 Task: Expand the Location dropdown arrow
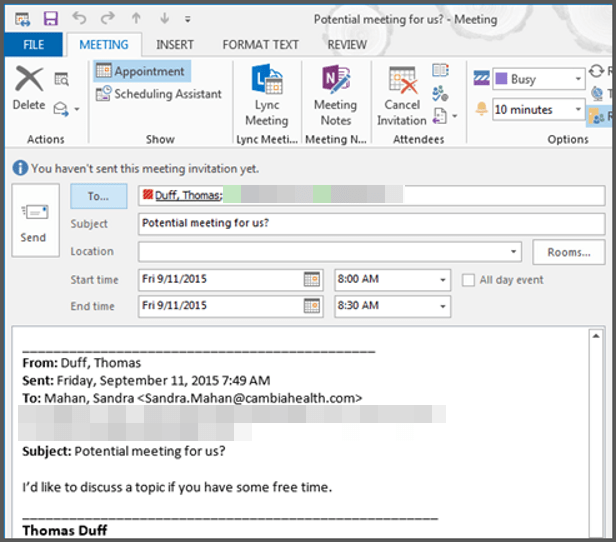tap(513, 252)
